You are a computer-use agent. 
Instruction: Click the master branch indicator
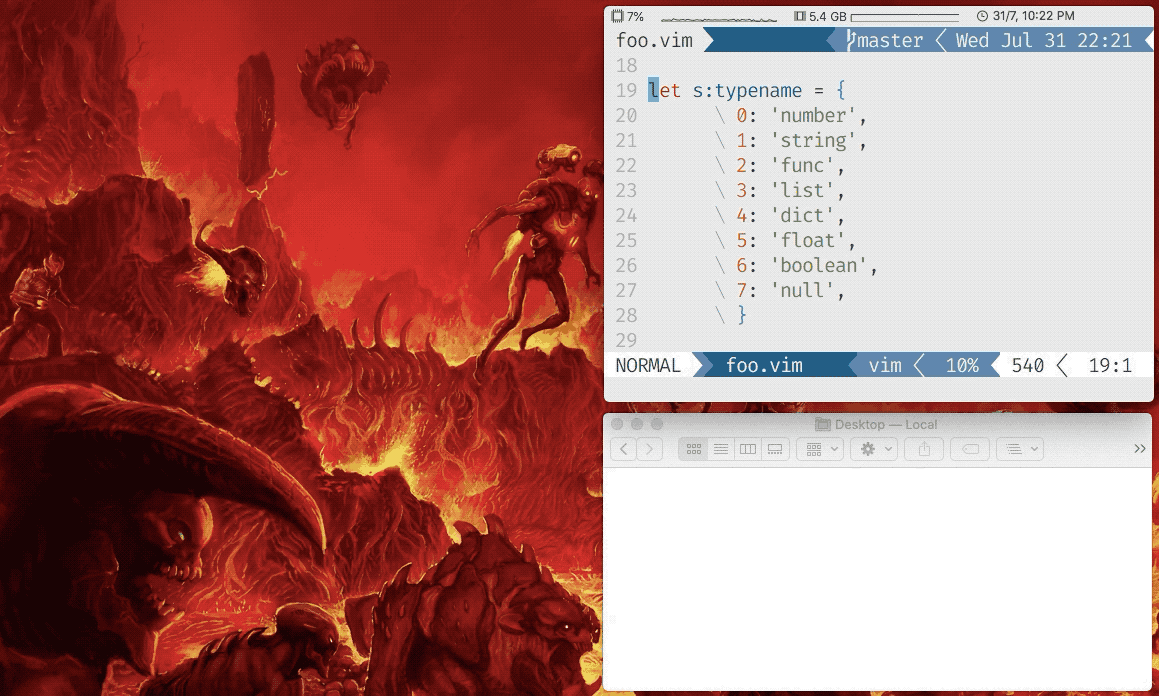pyautogui.click(x=885, y=40)
